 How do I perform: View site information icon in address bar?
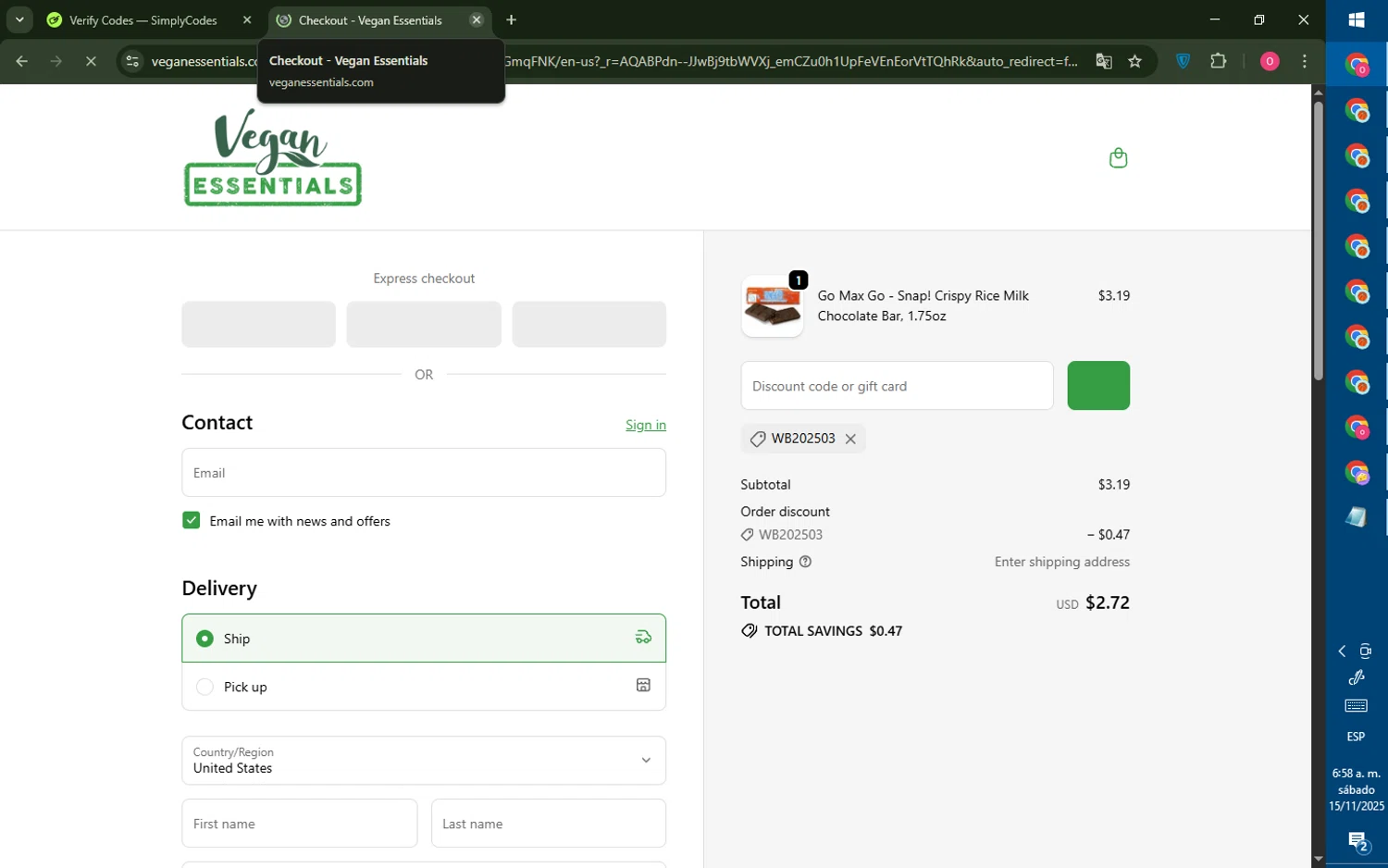click(x=132, y=62)
